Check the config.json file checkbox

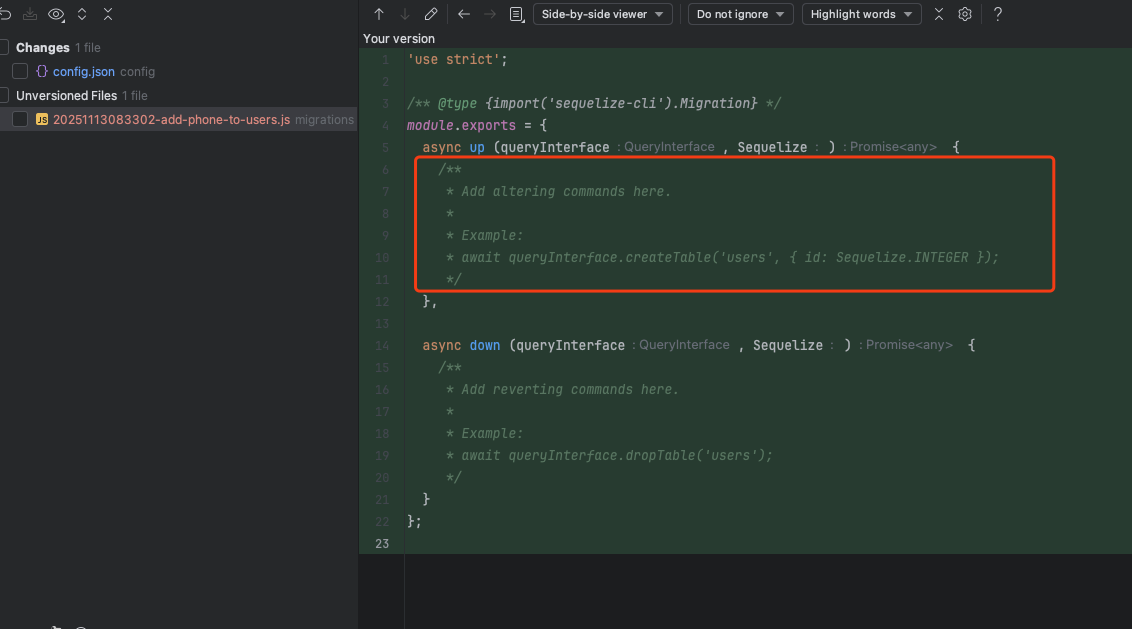(20, 71)
